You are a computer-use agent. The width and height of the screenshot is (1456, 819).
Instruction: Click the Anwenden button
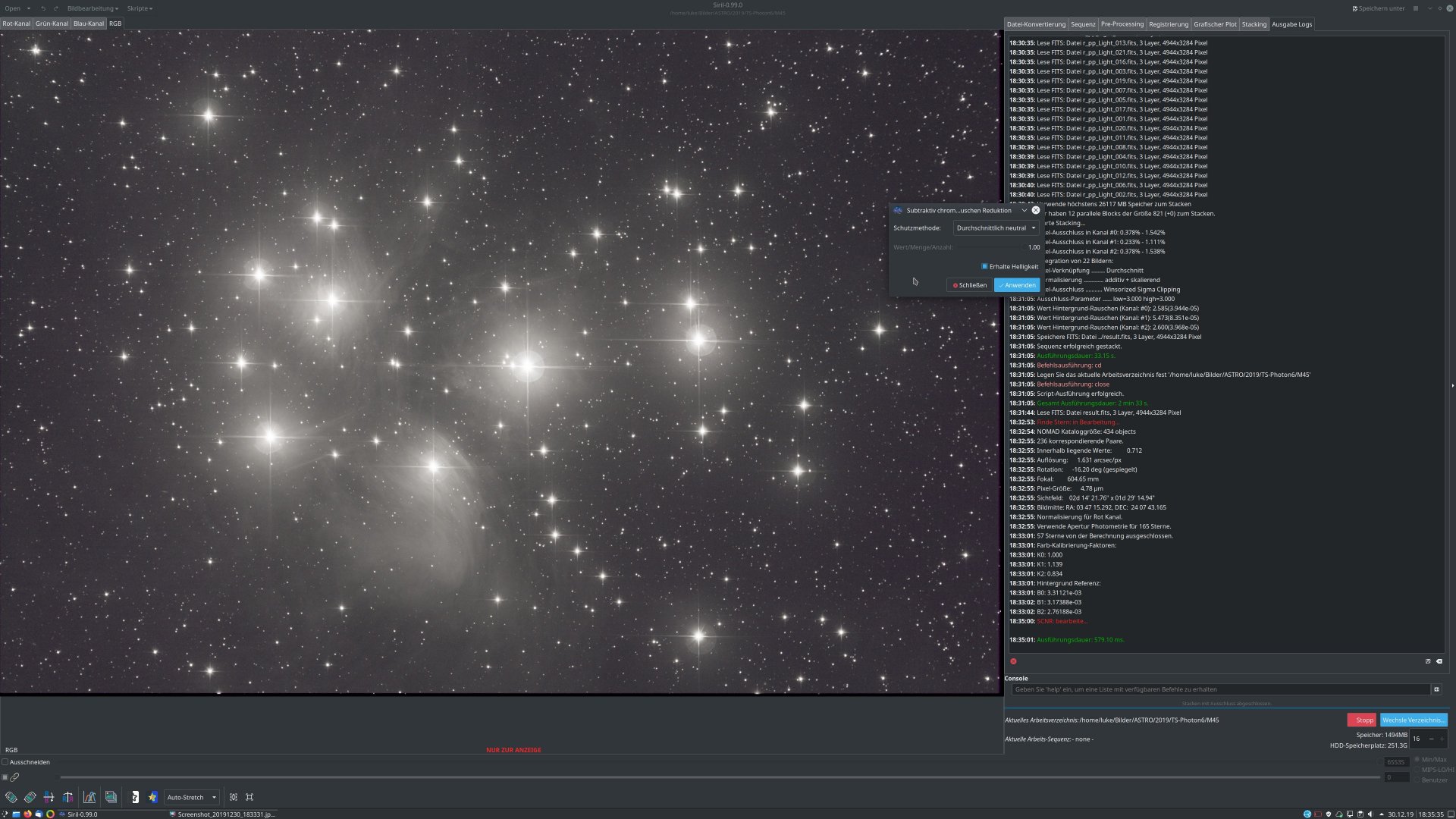(x=1017, y=285)
